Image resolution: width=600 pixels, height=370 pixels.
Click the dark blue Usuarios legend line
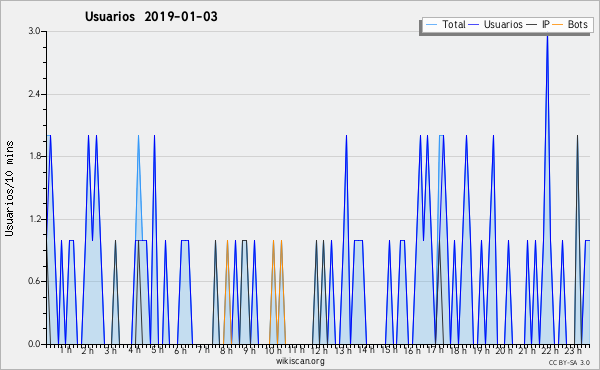(x=474, y=25)
